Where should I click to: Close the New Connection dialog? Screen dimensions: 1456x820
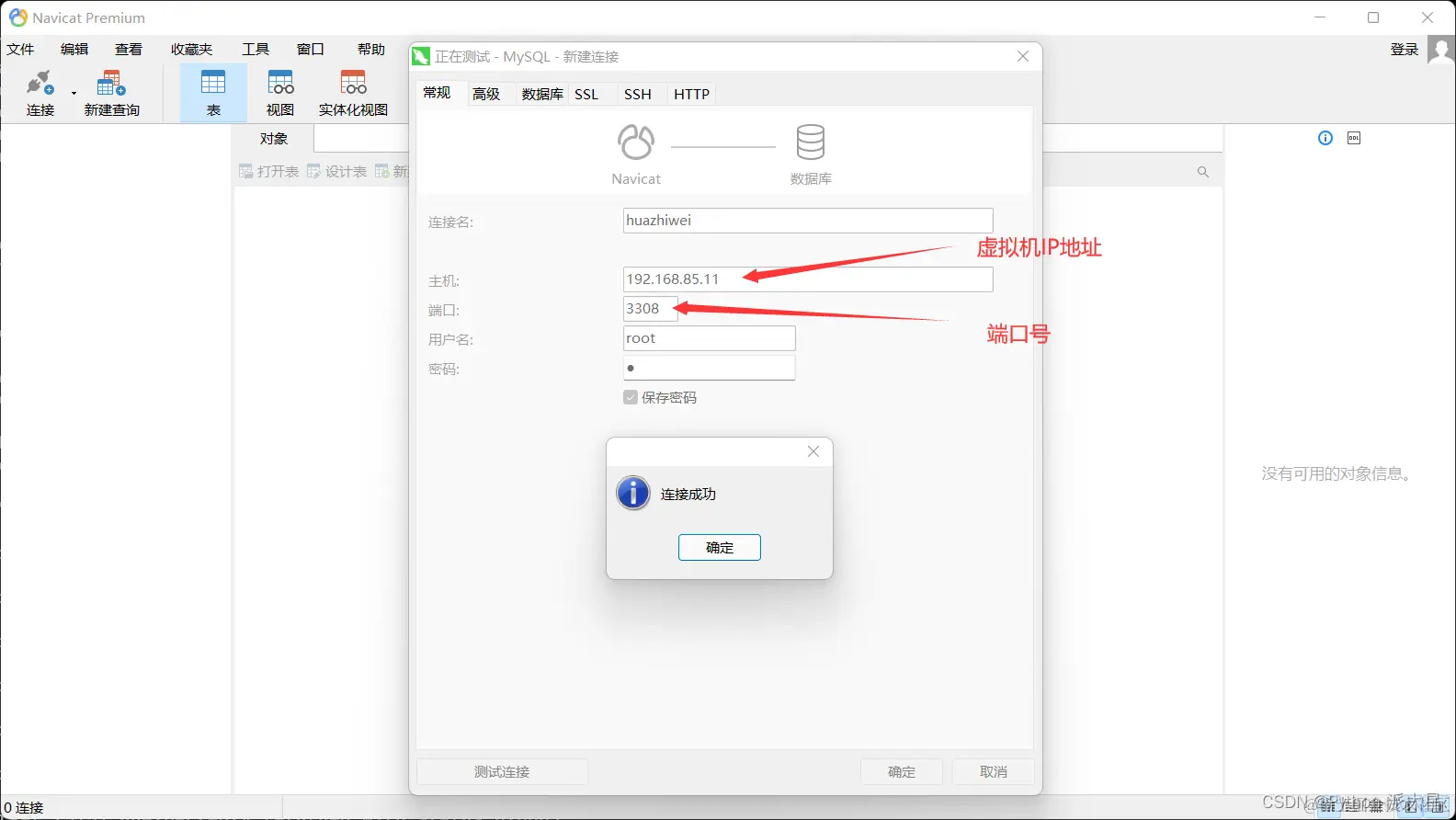click(1023, 56)
